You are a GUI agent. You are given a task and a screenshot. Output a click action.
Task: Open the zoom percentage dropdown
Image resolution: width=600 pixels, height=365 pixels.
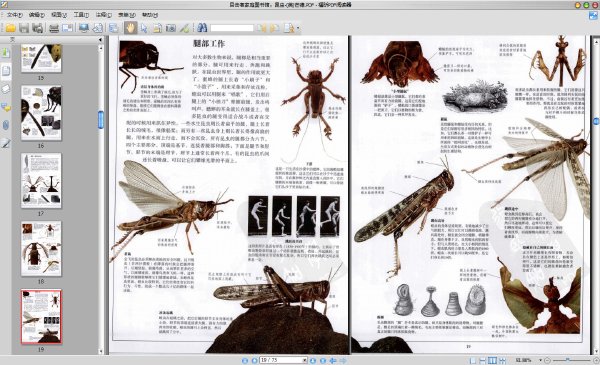point(540,360)
